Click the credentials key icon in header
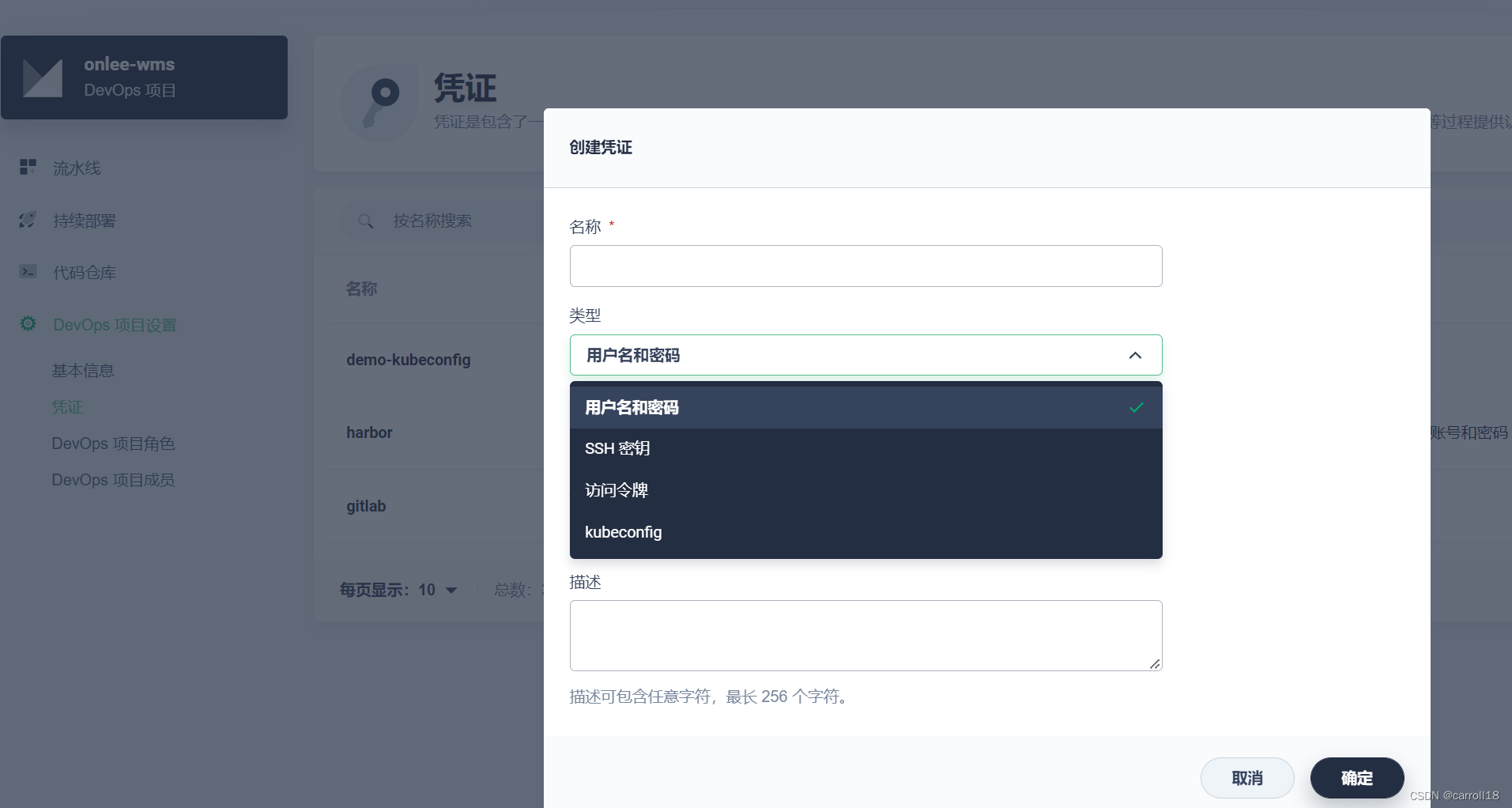Viewport: 1512px width, 808px height. click(x=379, y=104)
